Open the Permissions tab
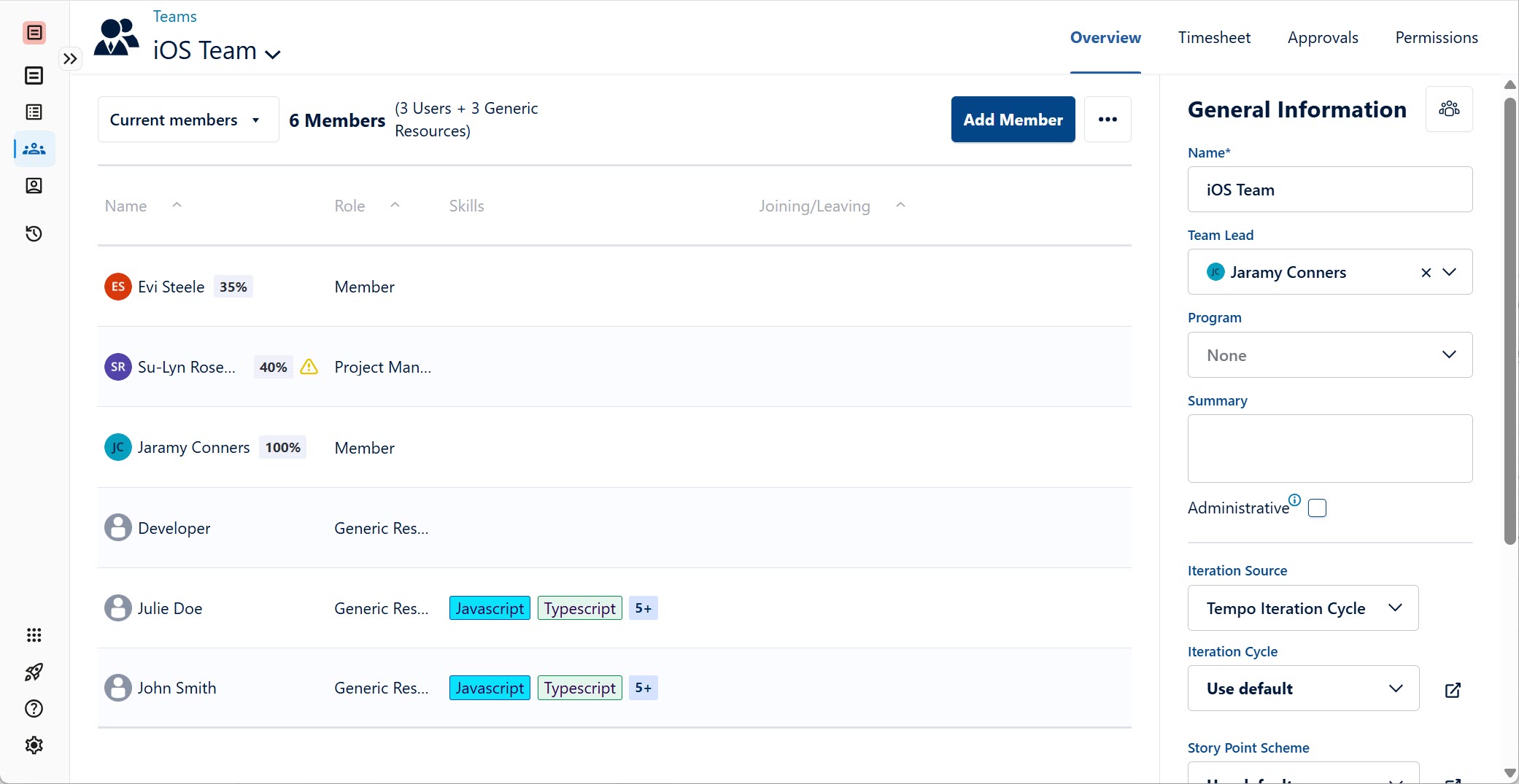This screenshot has width=1519, height=784. coord(1435,36)
